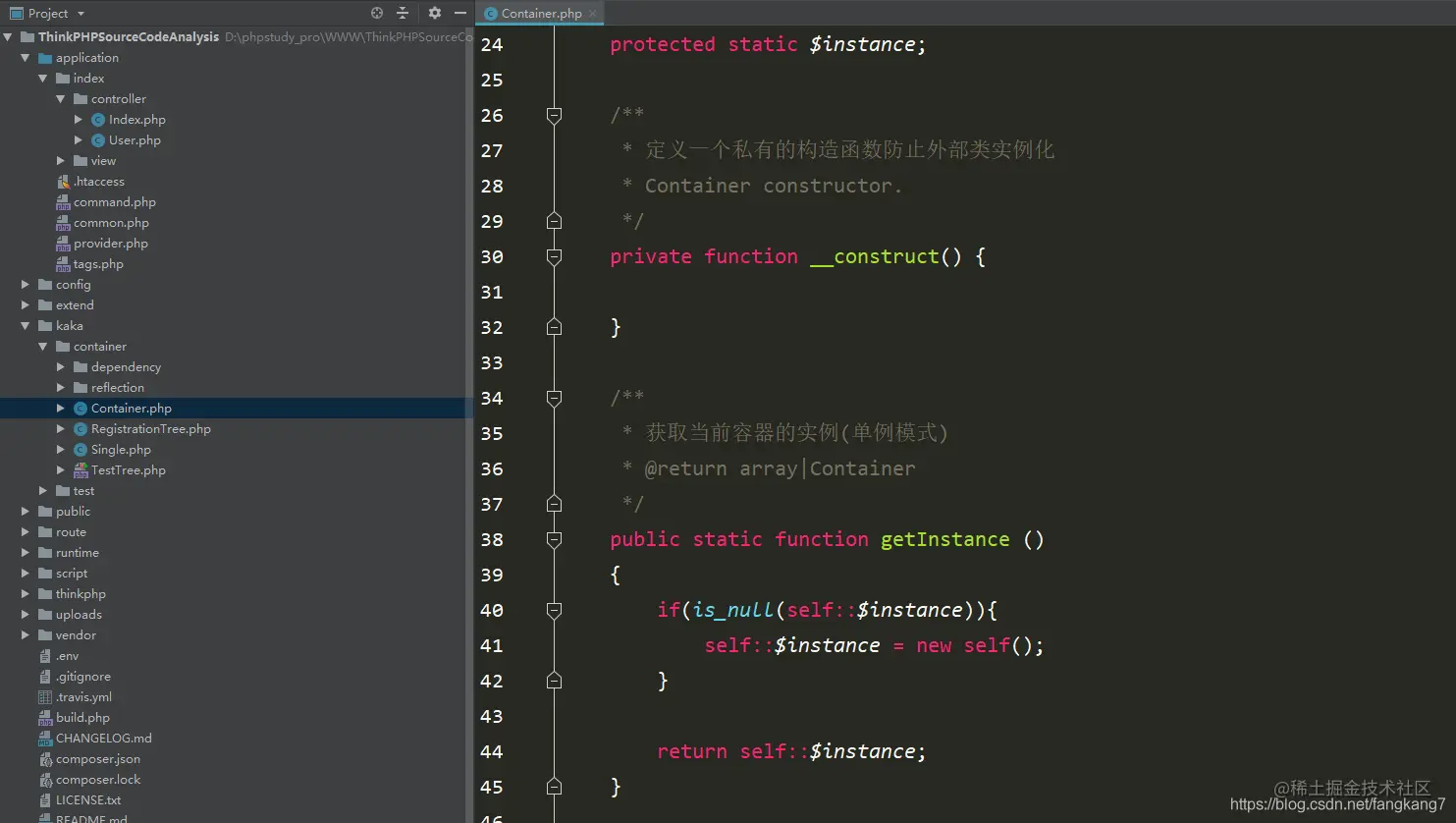Hide the Project panel using the minimize icon
The width and height of the screenshot is (1456, 823).
point(459,13)
